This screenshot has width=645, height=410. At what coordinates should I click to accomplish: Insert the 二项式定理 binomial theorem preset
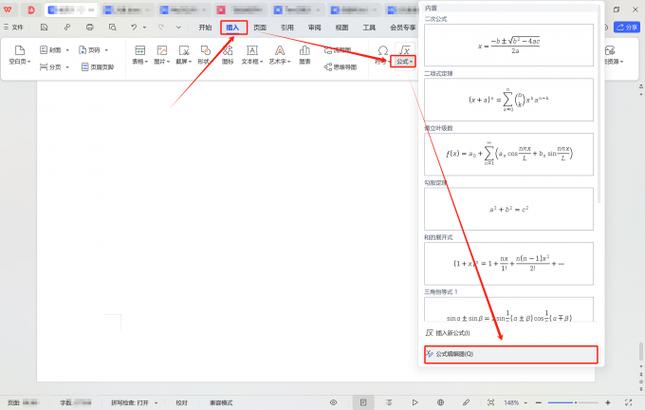[509, 100]
